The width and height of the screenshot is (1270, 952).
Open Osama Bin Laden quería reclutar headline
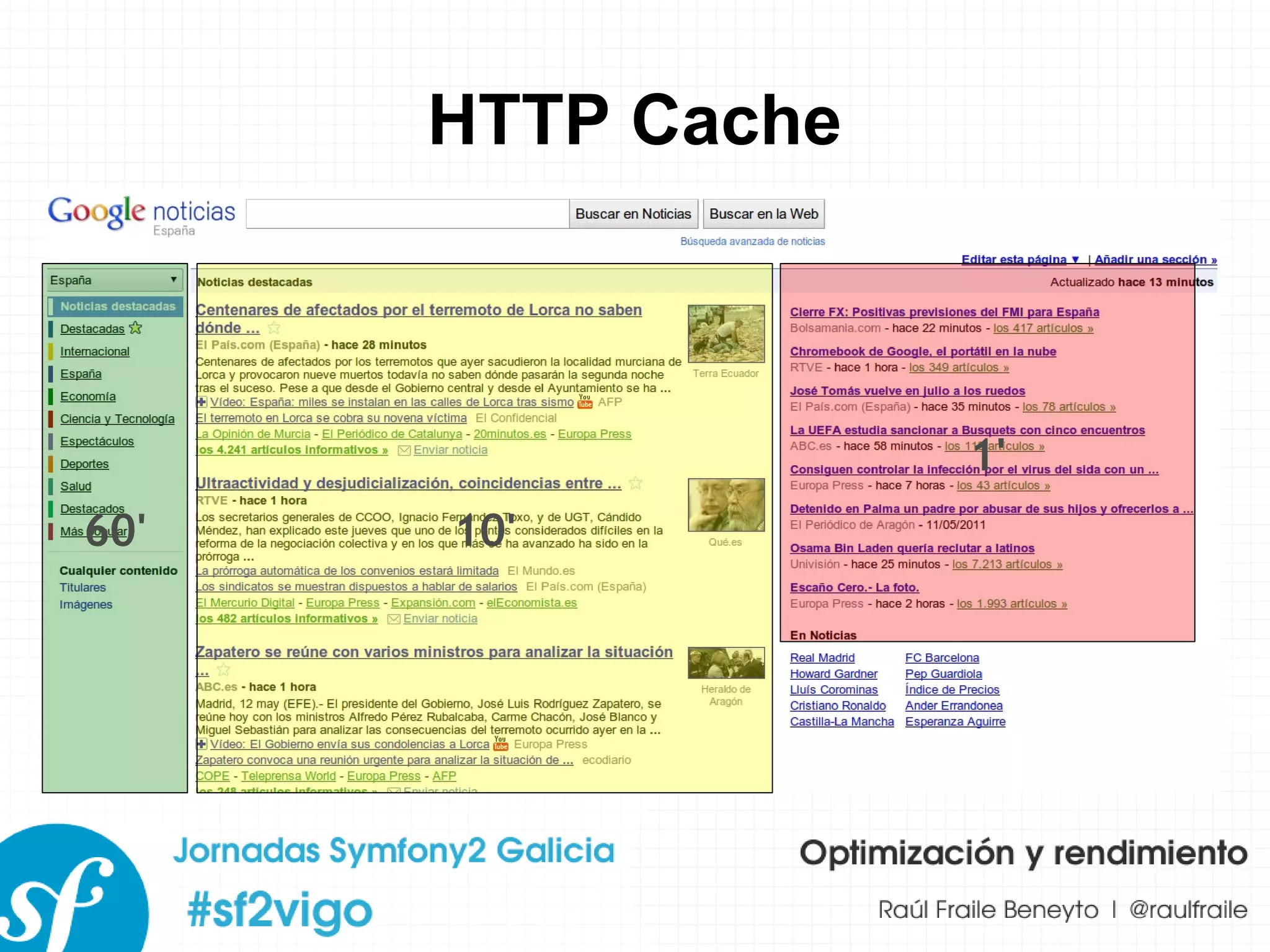pos(912,548)
